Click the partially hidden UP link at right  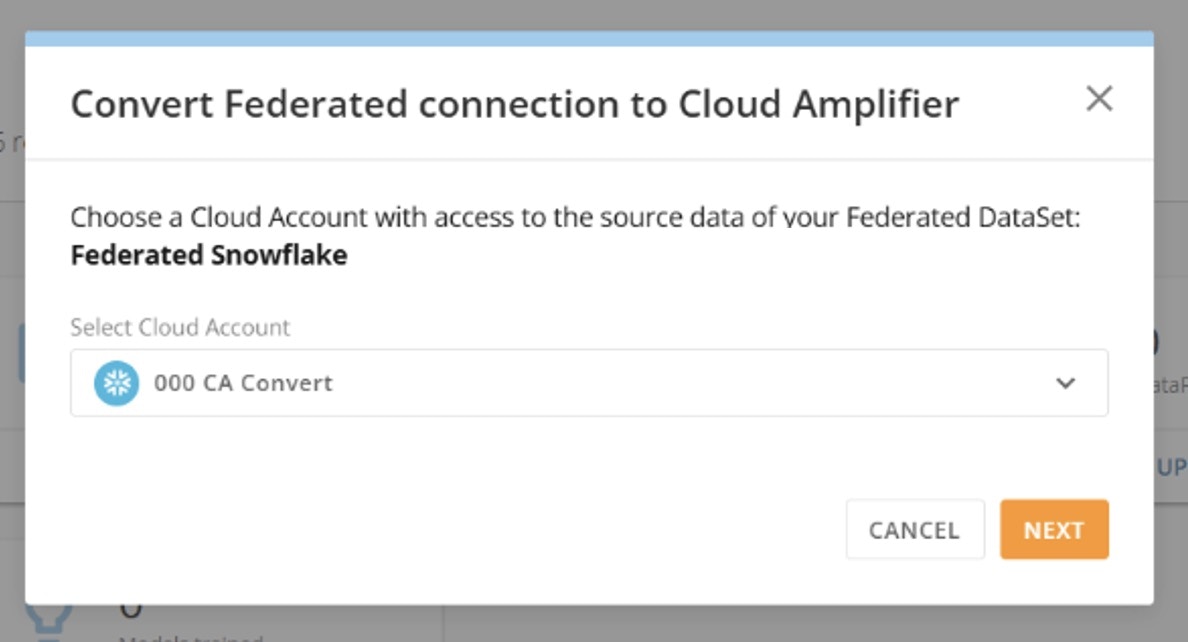pos(1171,467)
